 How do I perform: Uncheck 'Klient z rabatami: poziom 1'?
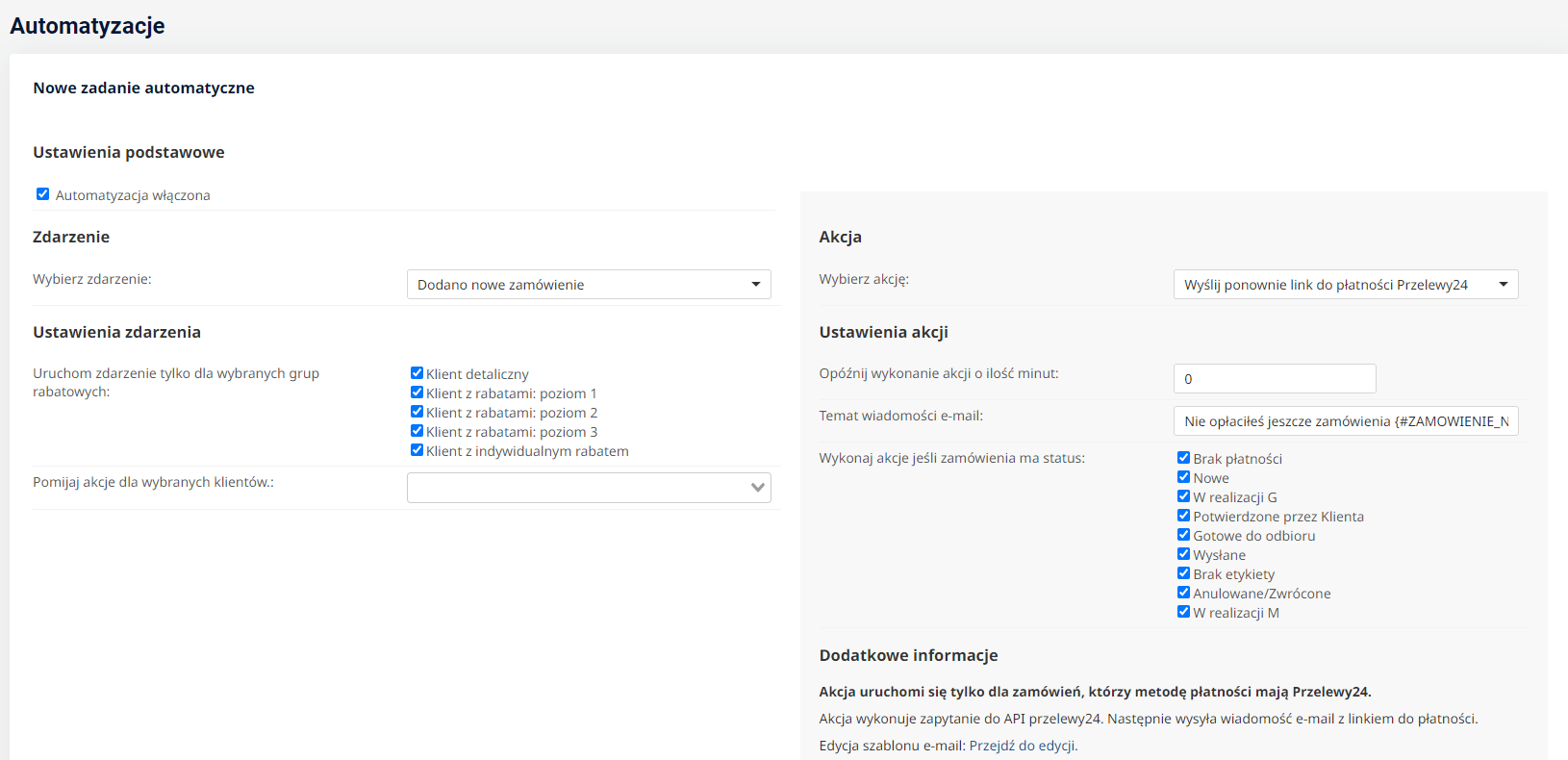click(x=417, y=393)
